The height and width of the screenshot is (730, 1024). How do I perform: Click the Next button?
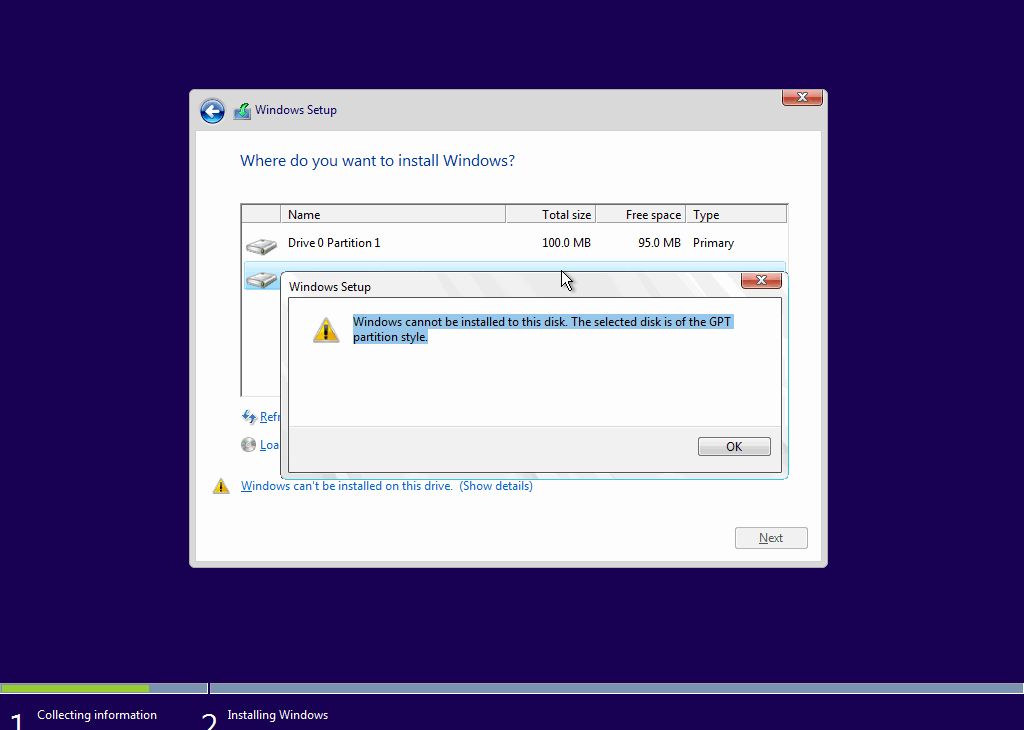click(x=771, y=538)
